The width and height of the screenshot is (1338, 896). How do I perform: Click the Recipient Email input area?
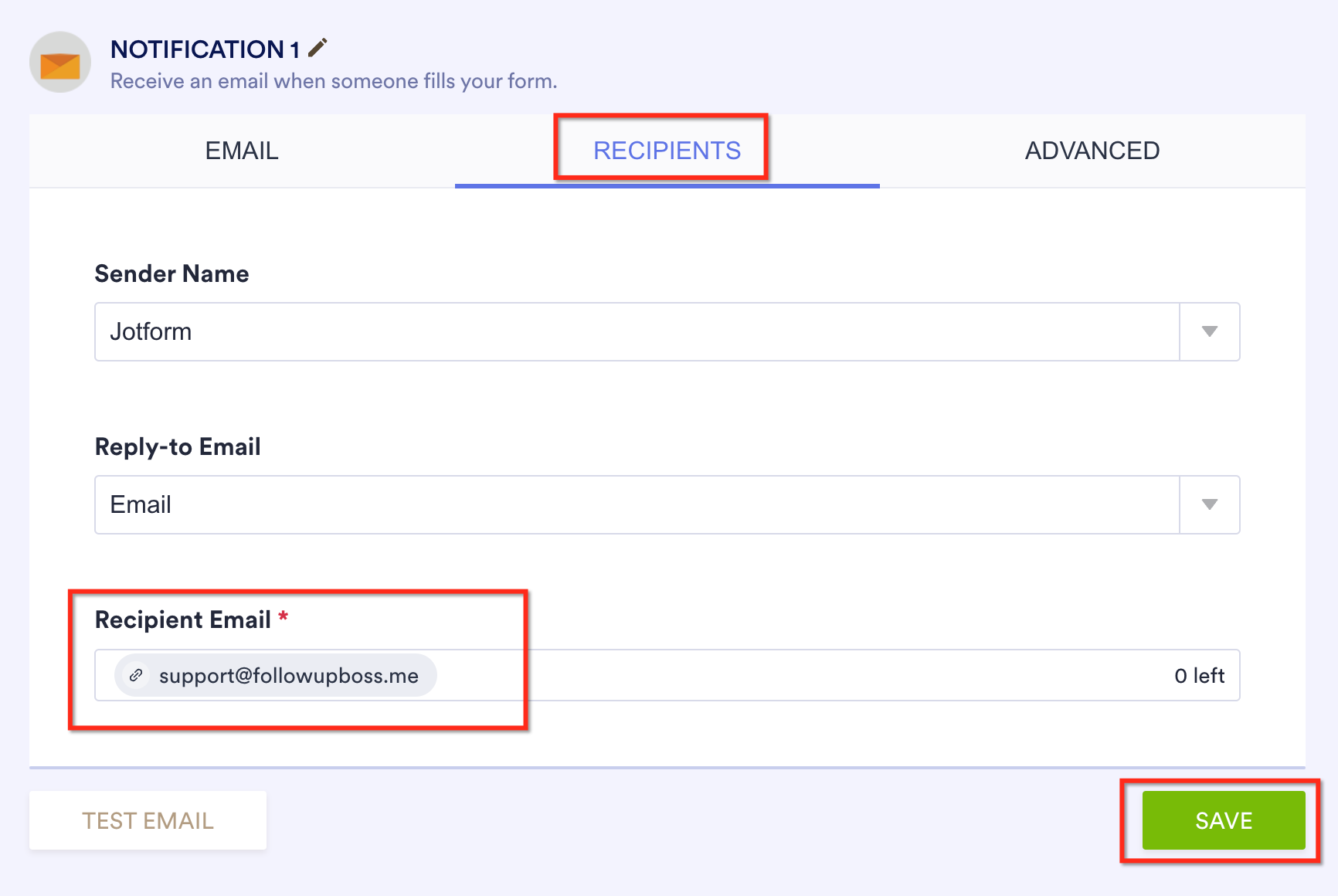coord(667,675)
